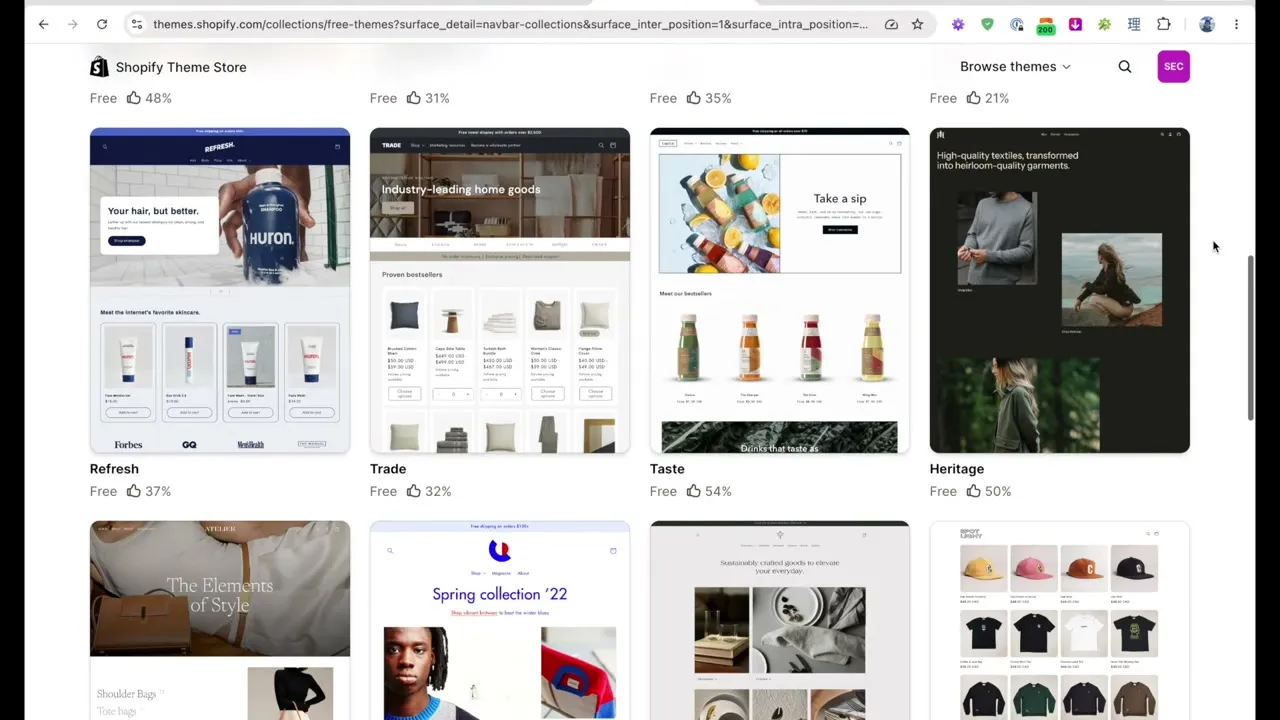Click the browser back arrow

(43, 24)
